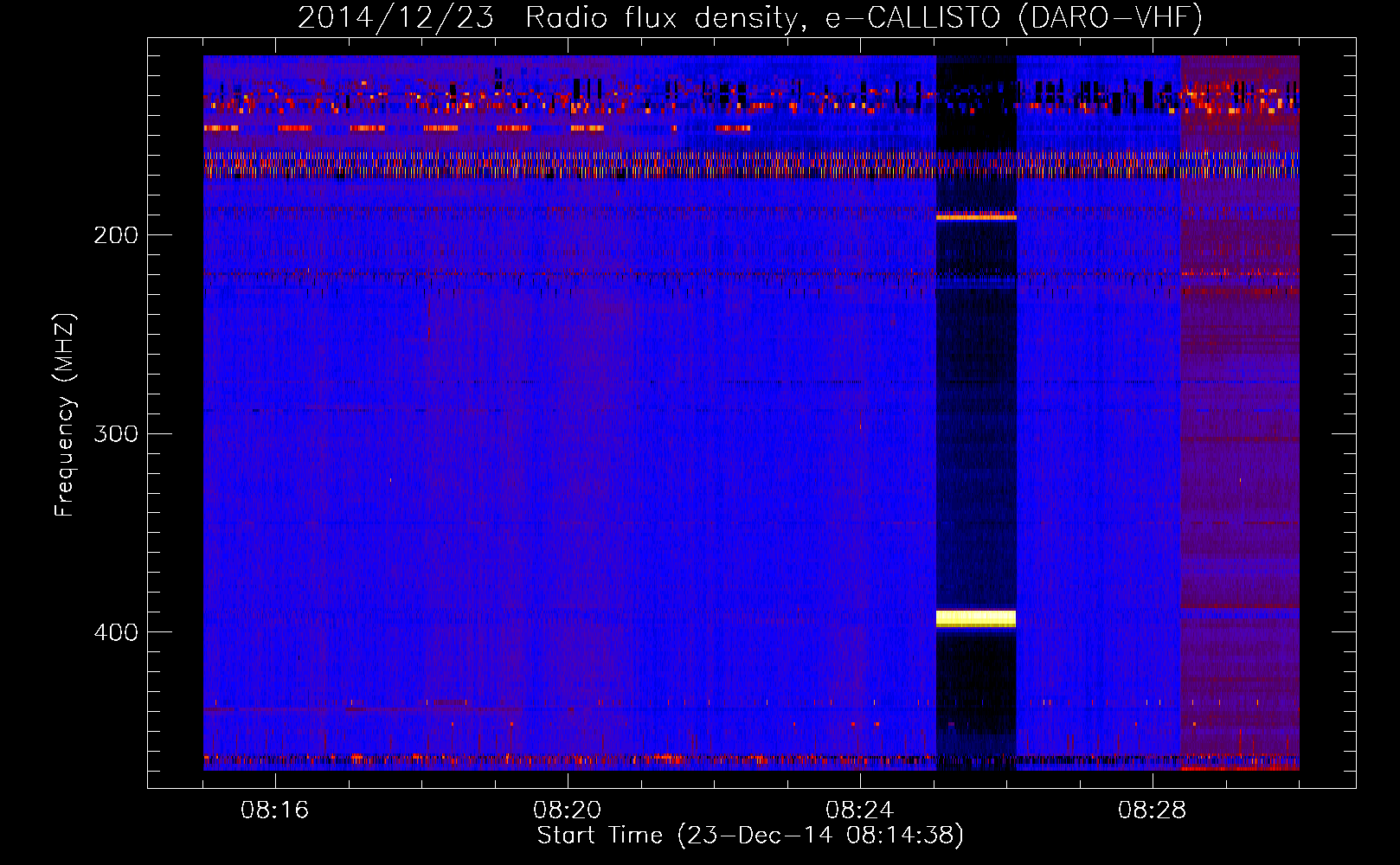This screenshot has height=865, width=1400.
Task: Click the 08:28 time tick label
Action: tap(1153, 811)
